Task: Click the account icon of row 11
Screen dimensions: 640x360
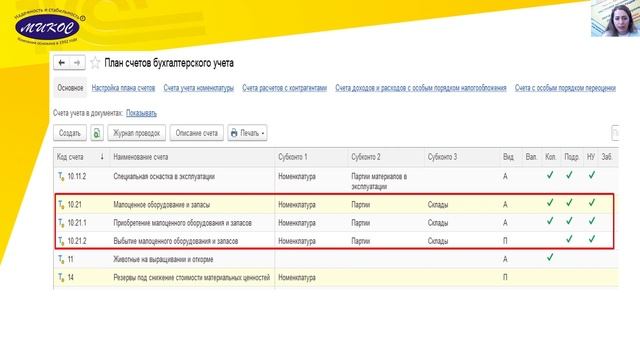Action: coord(61,259)
